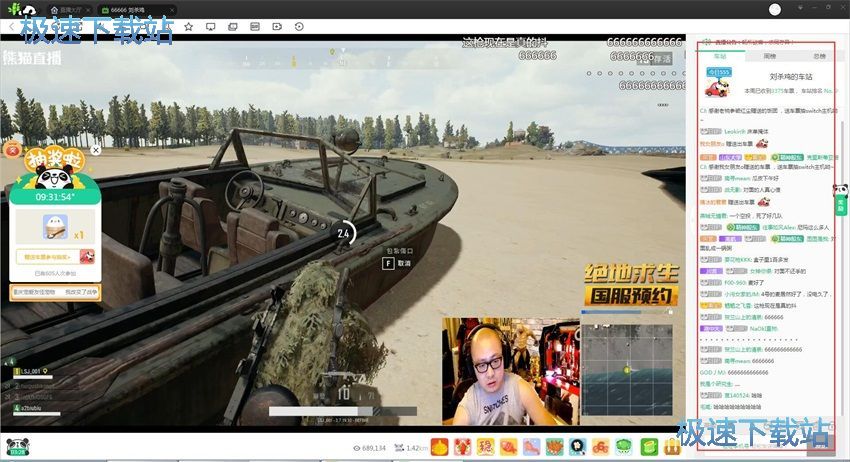Send the crab gift icon
This screenshot has width=850, height=462.
click(x=555, y=447)
